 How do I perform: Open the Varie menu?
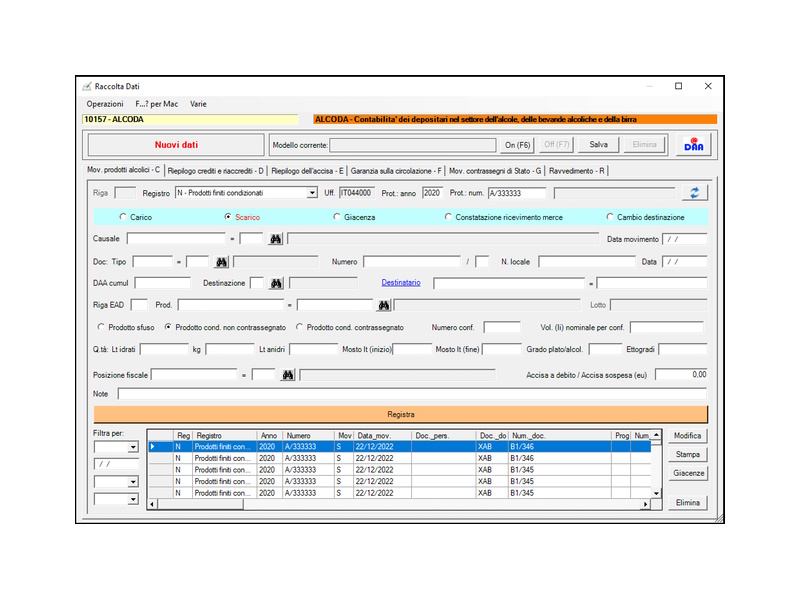(x=198, y=104)
